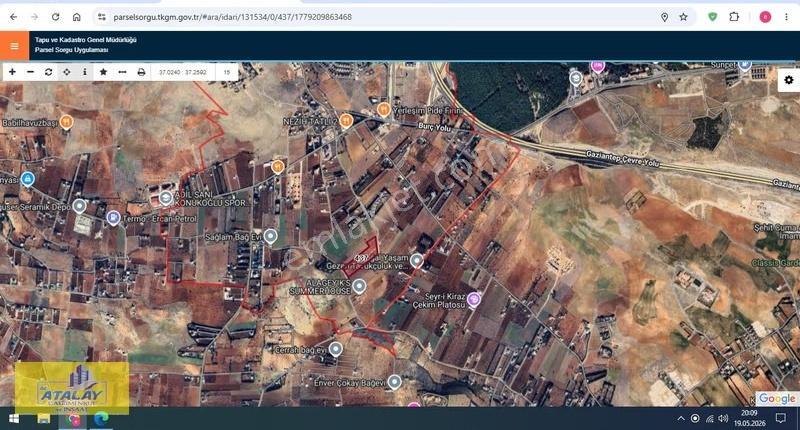
Task: Open map settings gear
Action: tap(789, 80)
